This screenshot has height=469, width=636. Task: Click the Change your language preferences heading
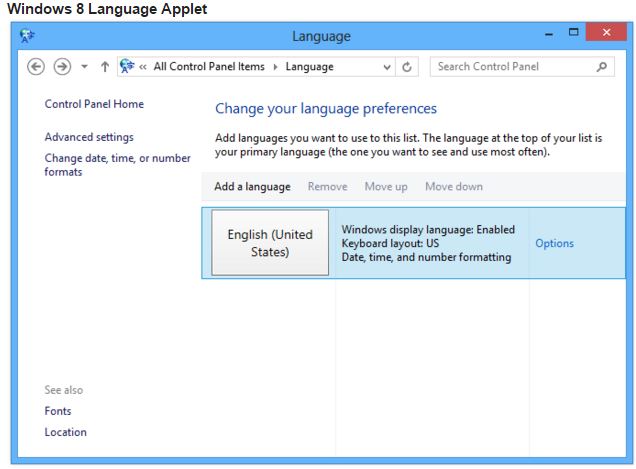326,109
